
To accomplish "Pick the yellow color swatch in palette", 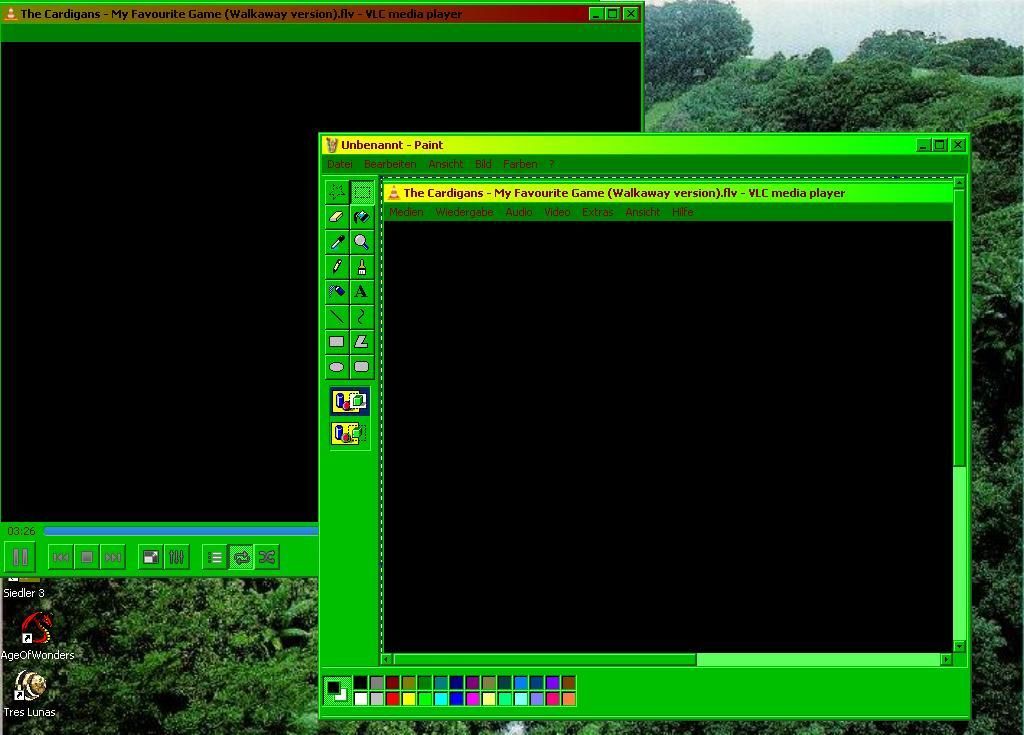I will tap(409, 699).
